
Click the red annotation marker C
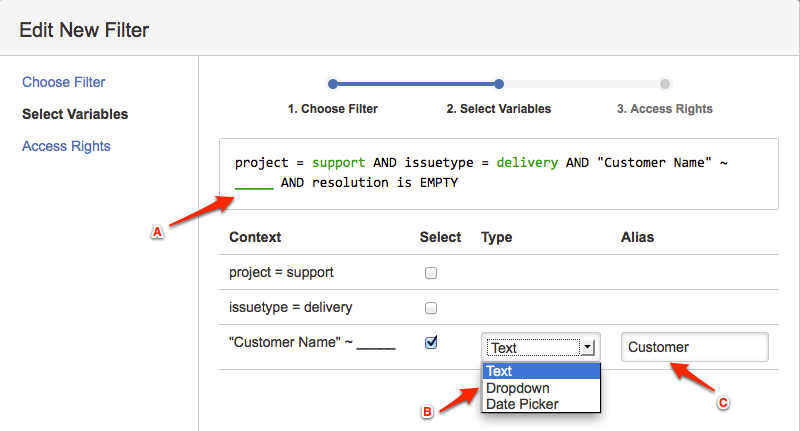[x=724, y=404]
